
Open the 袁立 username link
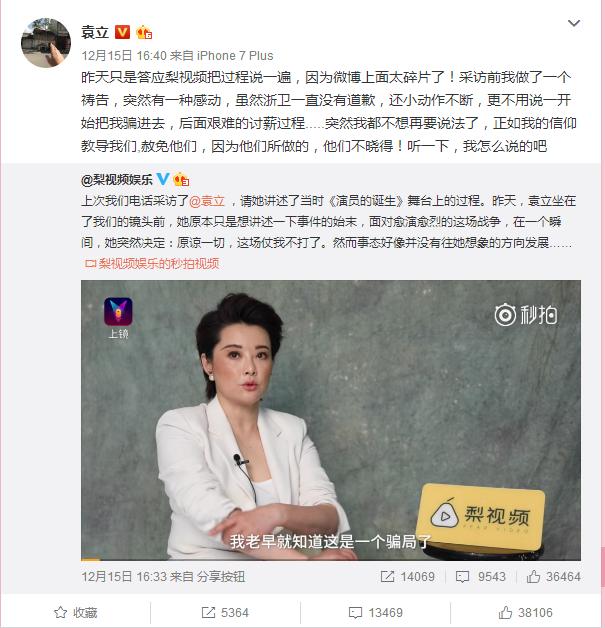95,32
